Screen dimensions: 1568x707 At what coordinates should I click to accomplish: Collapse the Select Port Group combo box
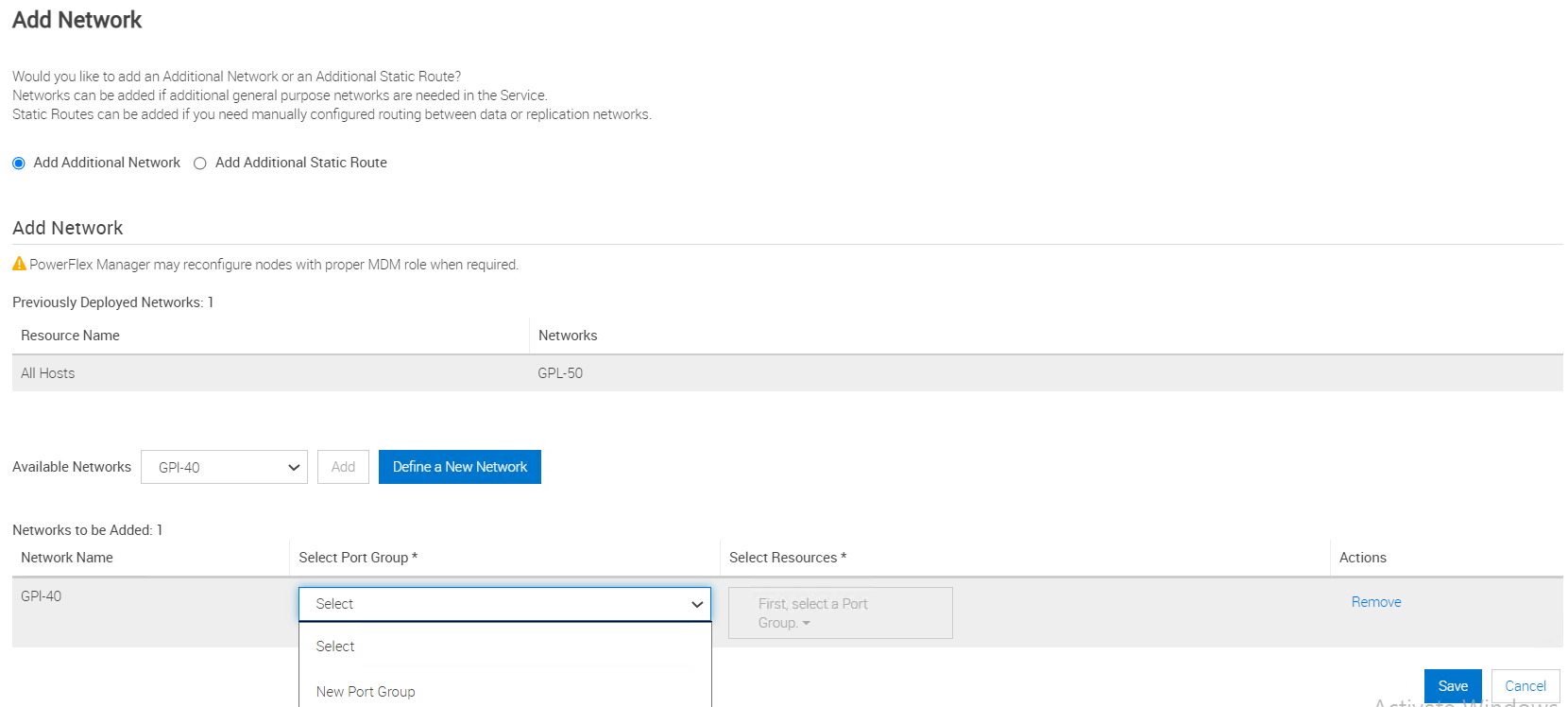click(504, 604)
